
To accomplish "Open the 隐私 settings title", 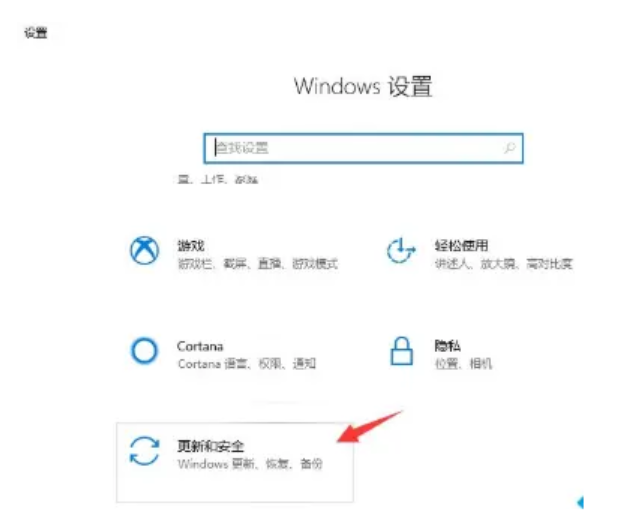I will 448,345.
